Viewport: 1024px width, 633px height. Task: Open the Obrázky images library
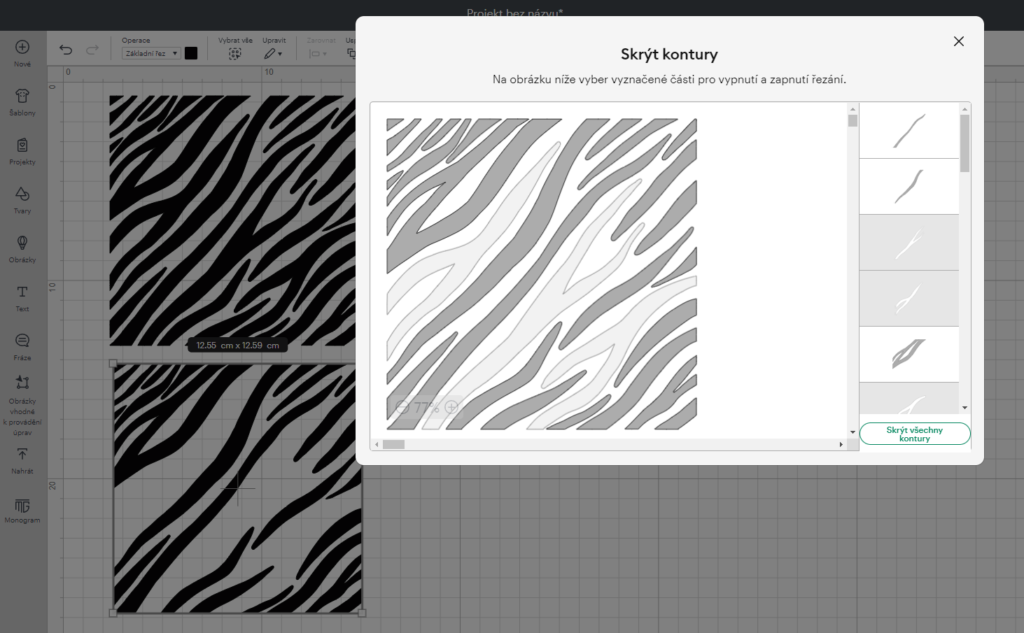(x=22, y=244)
